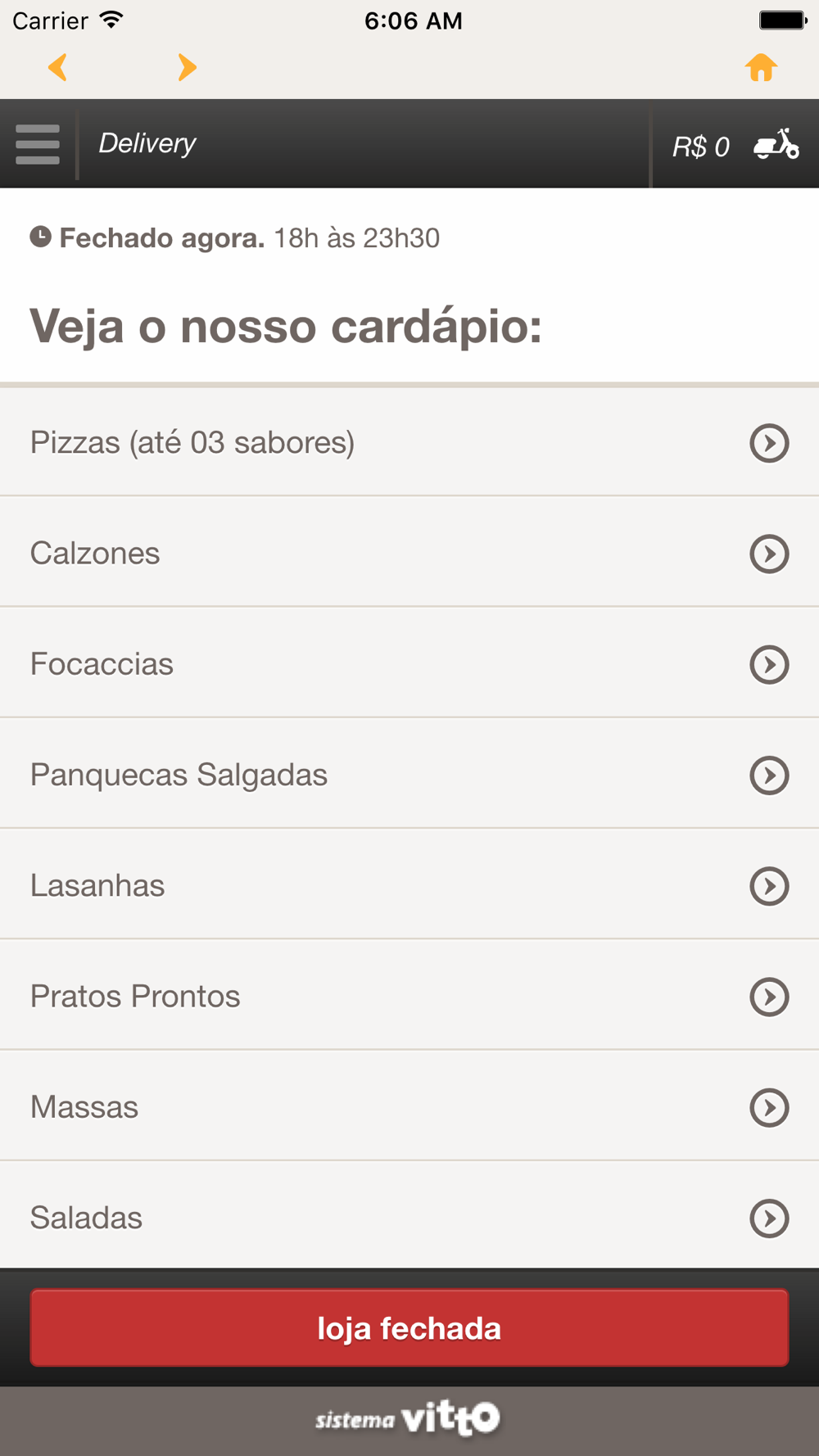Open the hamburger menu

click(38, 144)
